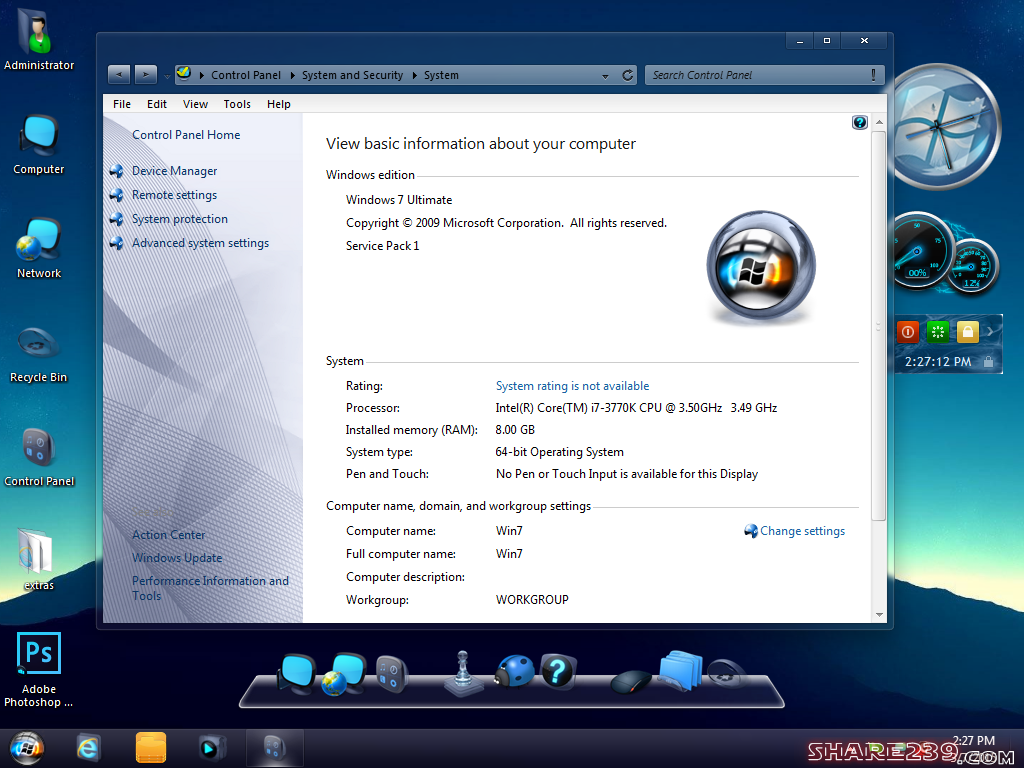Open the View menu
1024x768 pixels.
click(x=195, y=104)
